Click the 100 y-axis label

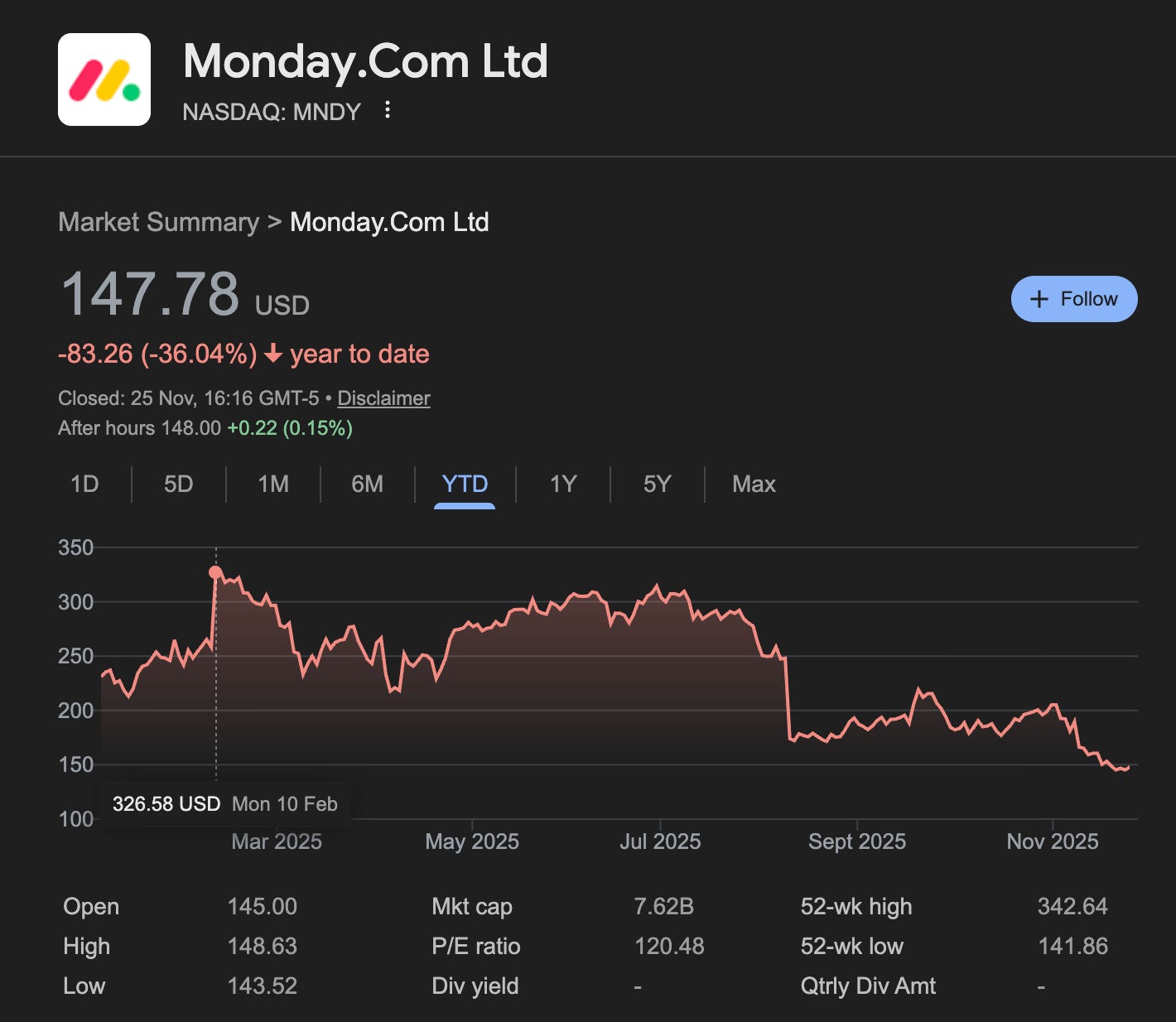pos(75,819)
